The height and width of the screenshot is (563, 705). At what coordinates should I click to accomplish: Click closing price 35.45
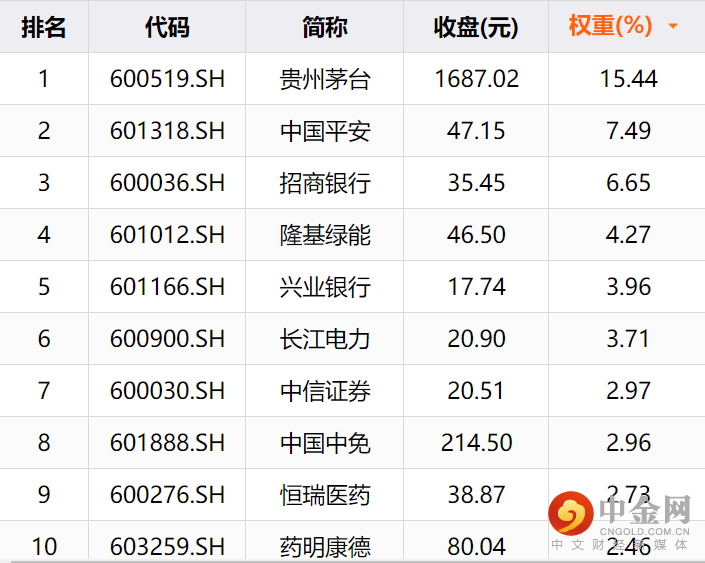[x=476, y=183]
